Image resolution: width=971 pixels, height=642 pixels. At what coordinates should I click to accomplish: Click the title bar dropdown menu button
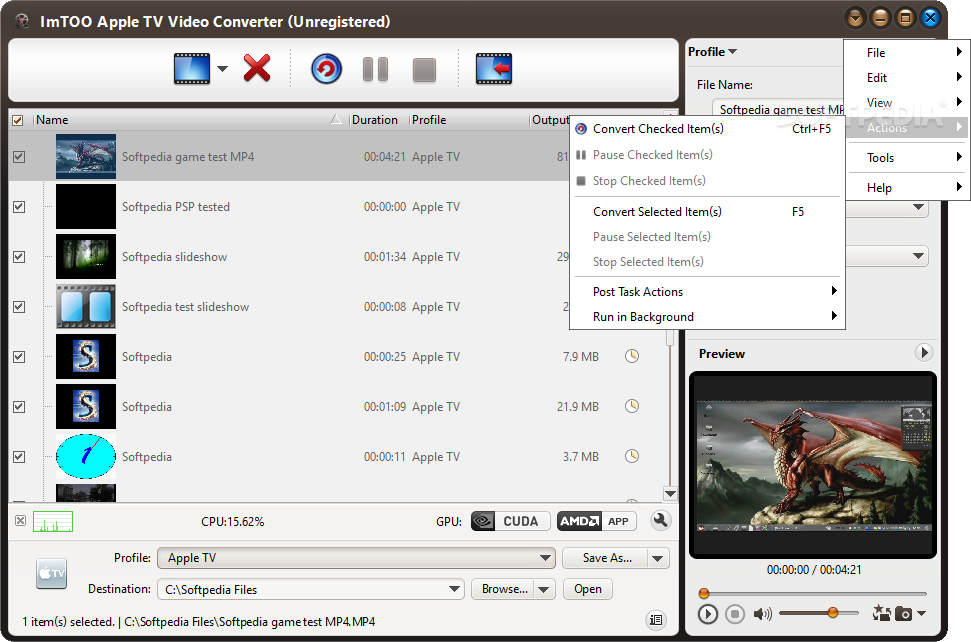(856, 18)
